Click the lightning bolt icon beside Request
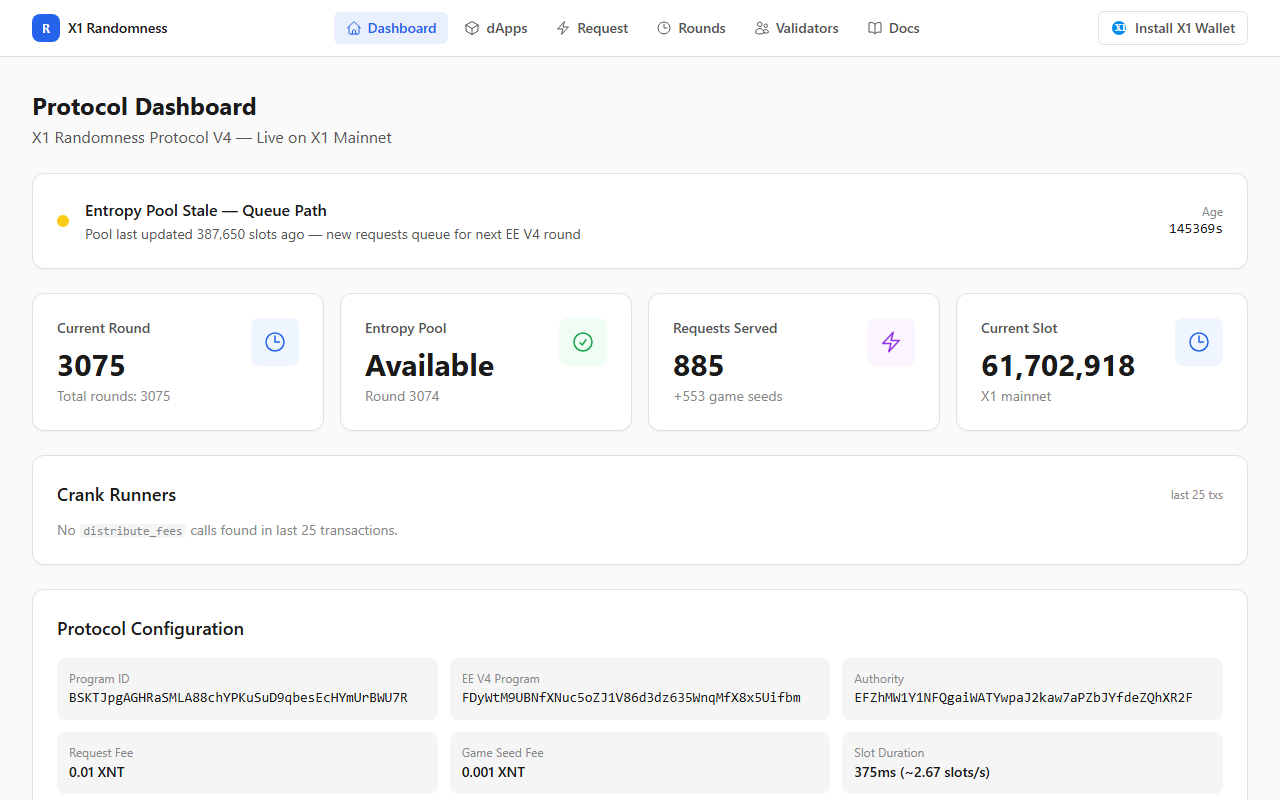 tap(563, 28)
